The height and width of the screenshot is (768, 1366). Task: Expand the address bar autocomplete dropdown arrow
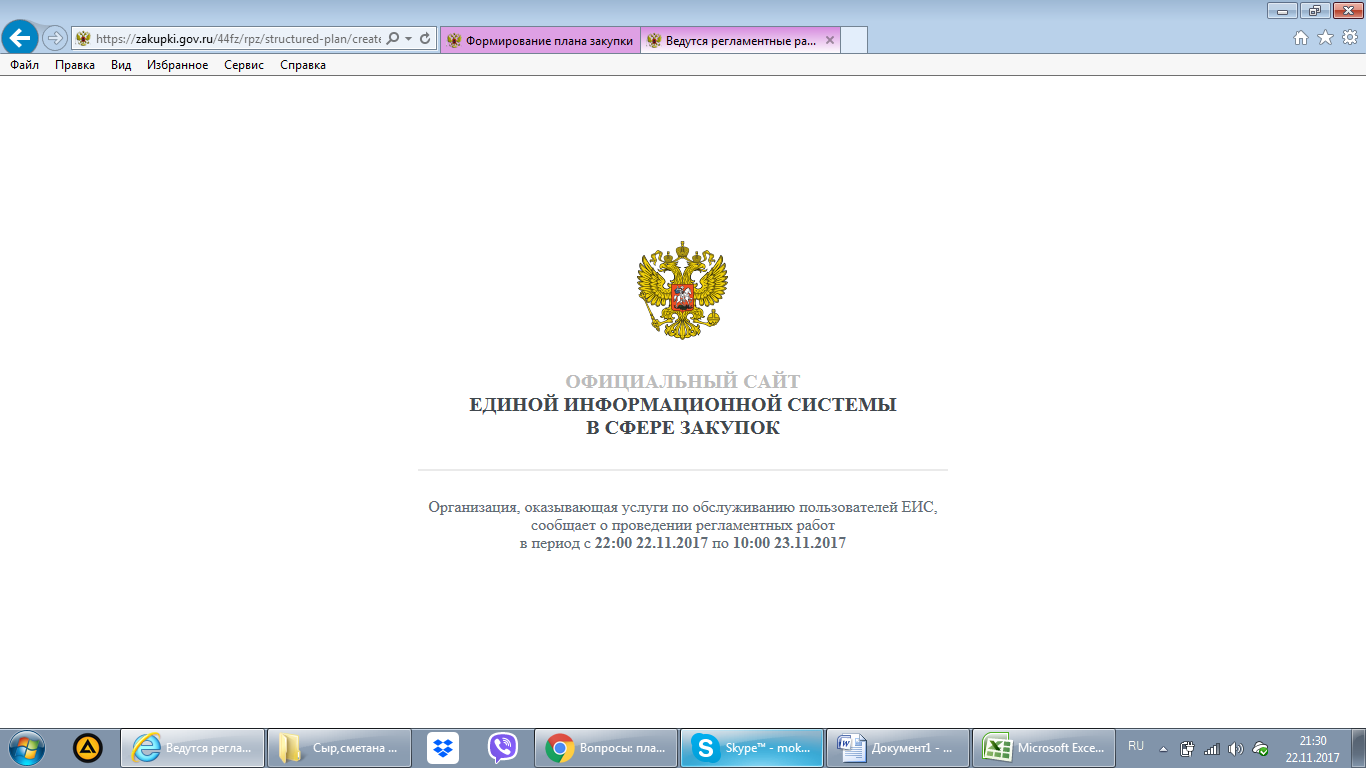click(x=408, y=39)
